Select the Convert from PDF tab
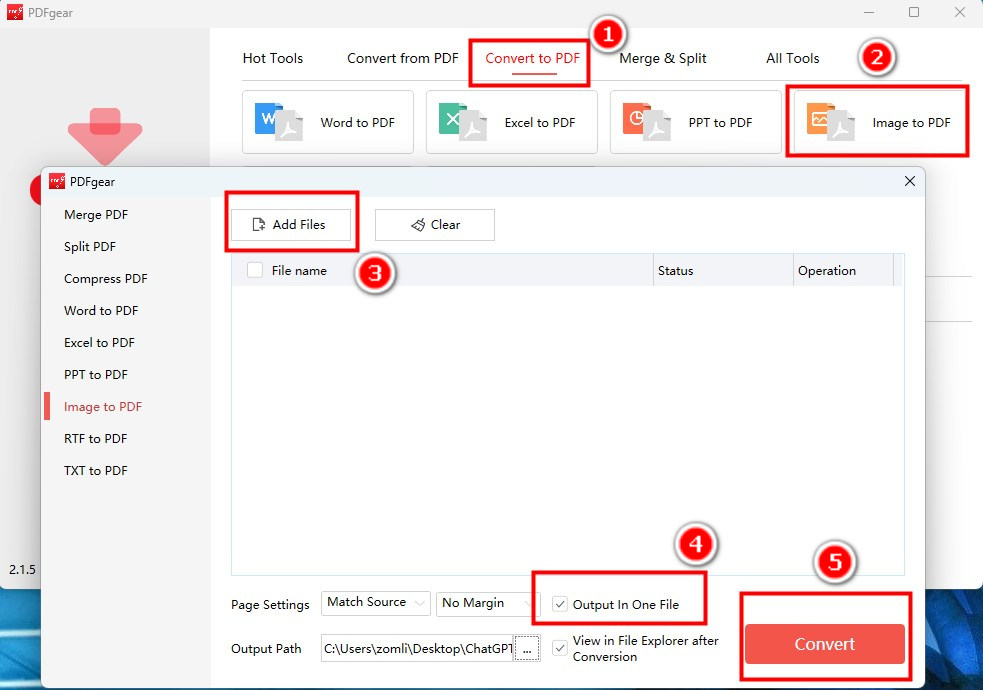This screenshot has height=690, width=983. pos(402,58)
